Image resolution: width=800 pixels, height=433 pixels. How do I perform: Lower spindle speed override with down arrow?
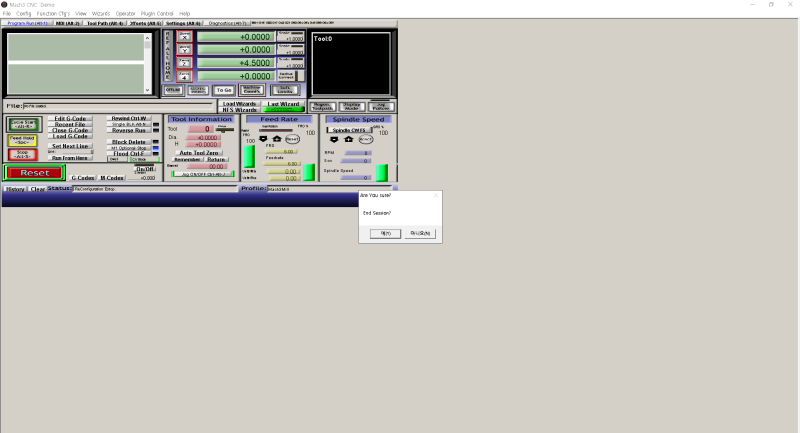(x=334, y=139)
